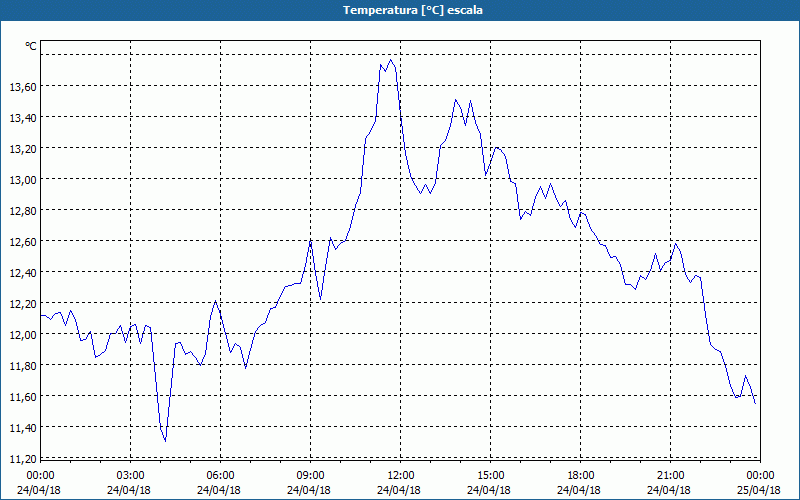The image size is (800, 500).
Task: Click the 06:00 time label
Action: 220,476
